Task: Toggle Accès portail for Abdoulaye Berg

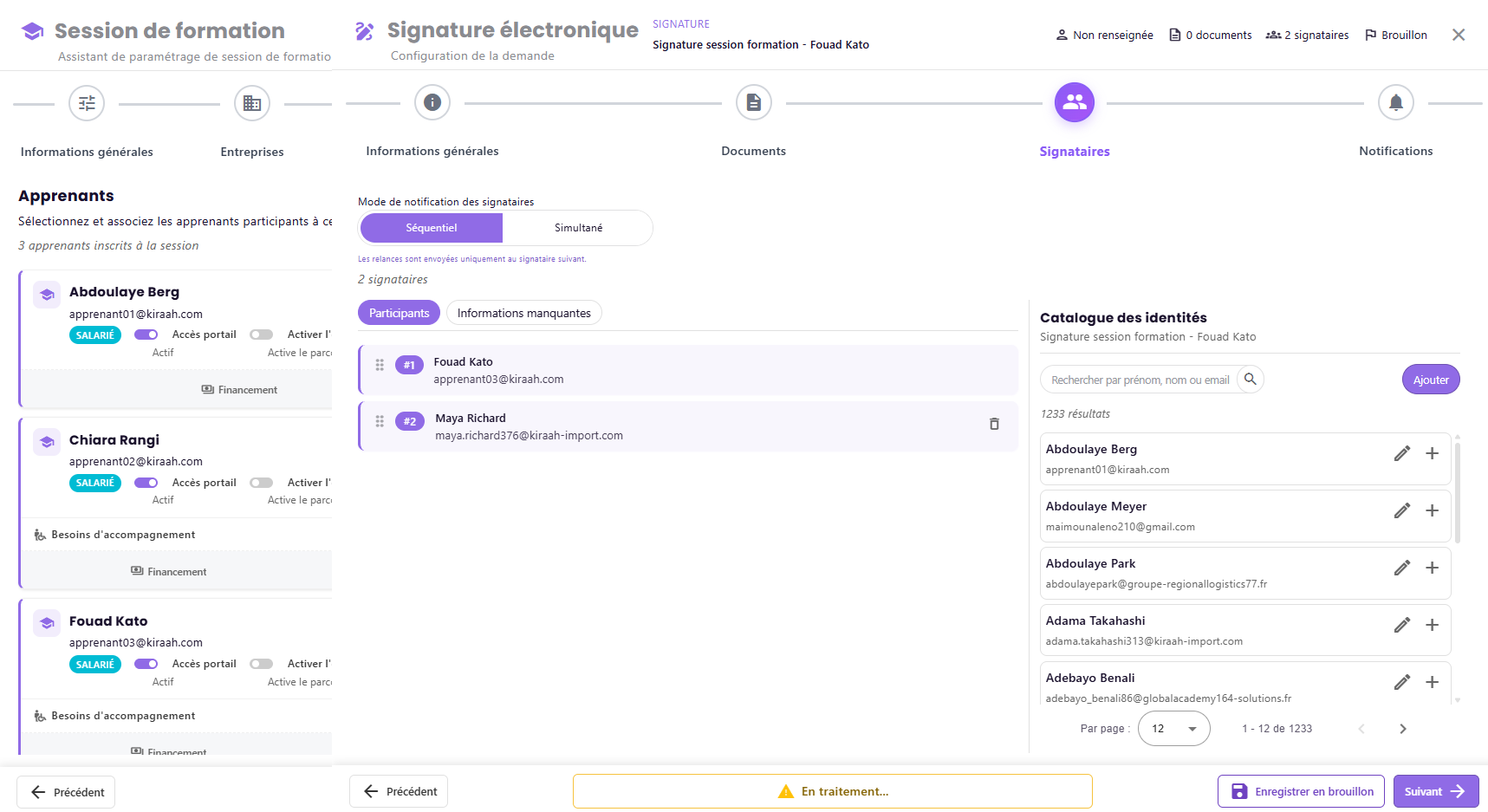Action: (146, 335)
